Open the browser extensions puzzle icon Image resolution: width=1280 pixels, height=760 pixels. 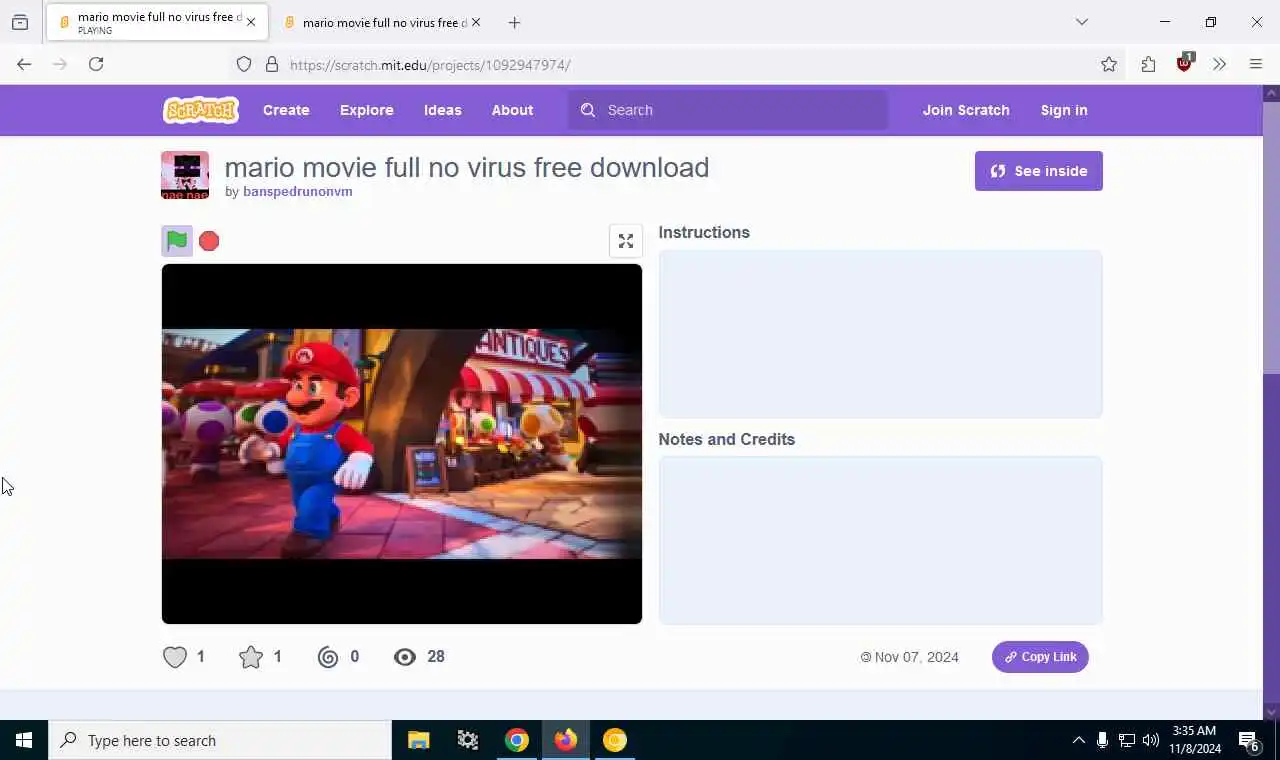1148,65
